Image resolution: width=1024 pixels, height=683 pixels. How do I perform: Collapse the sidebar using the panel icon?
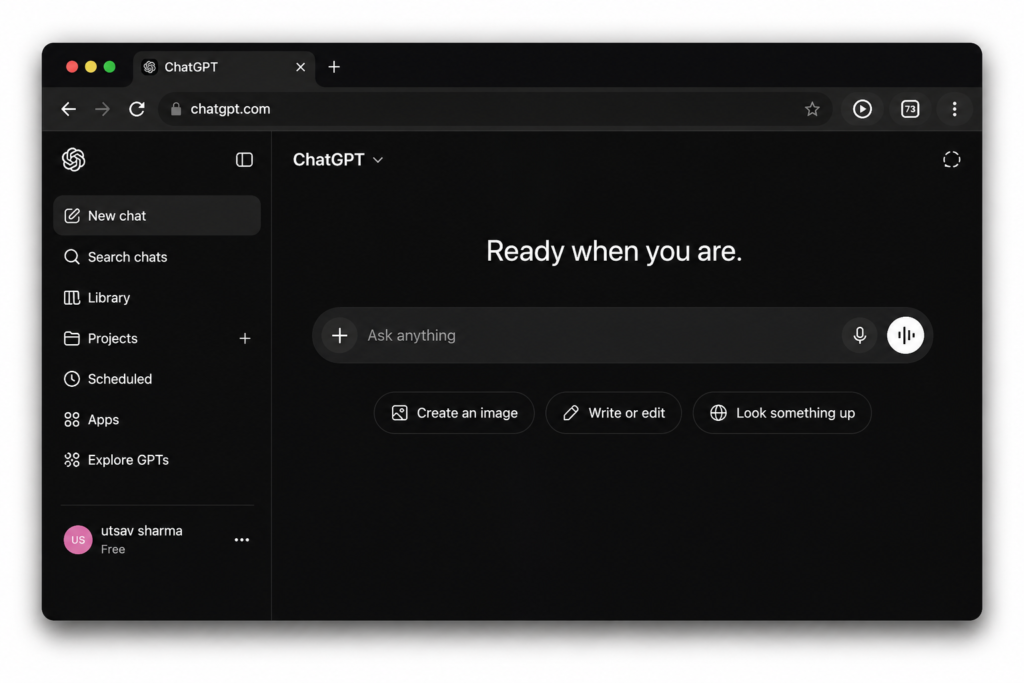click(244, 159)
